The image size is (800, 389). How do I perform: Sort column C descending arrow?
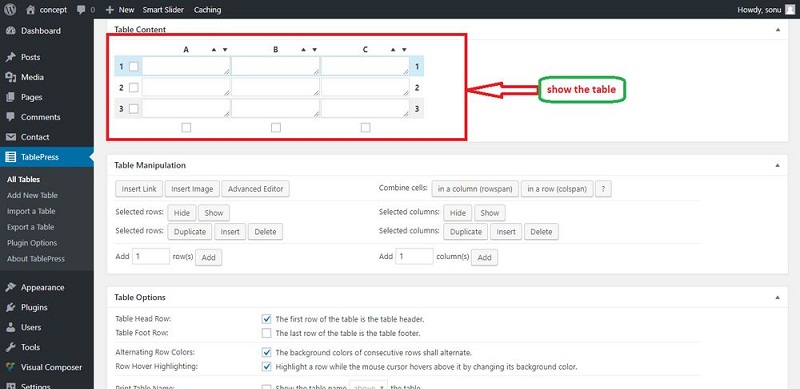point(404,50)
